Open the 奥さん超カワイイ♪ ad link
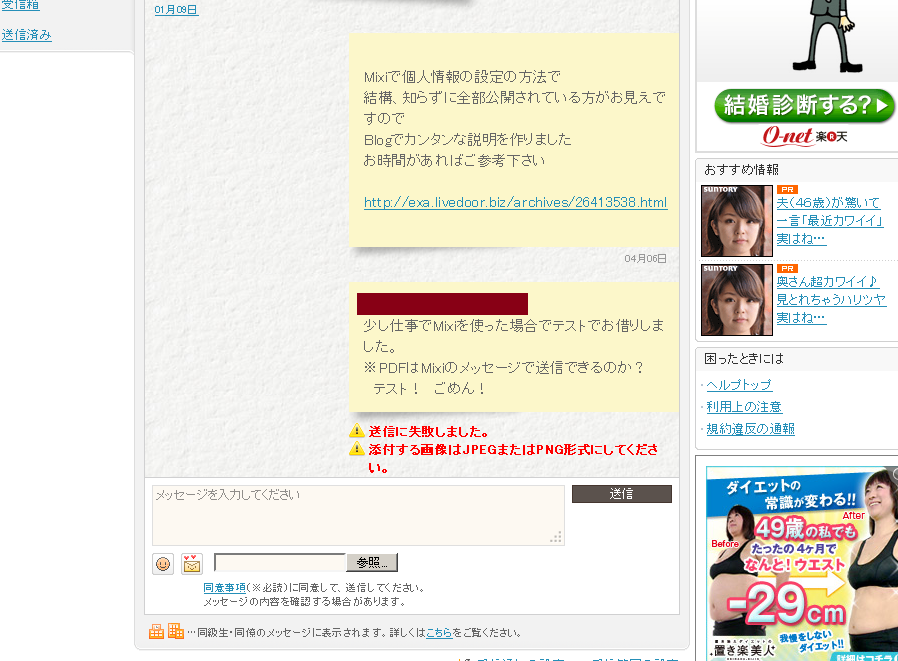 pos(831,300)
